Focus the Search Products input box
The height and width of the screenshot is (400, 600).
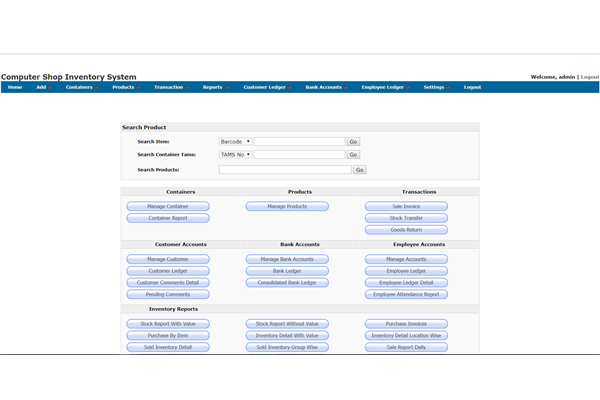click(x=285, y=170)
